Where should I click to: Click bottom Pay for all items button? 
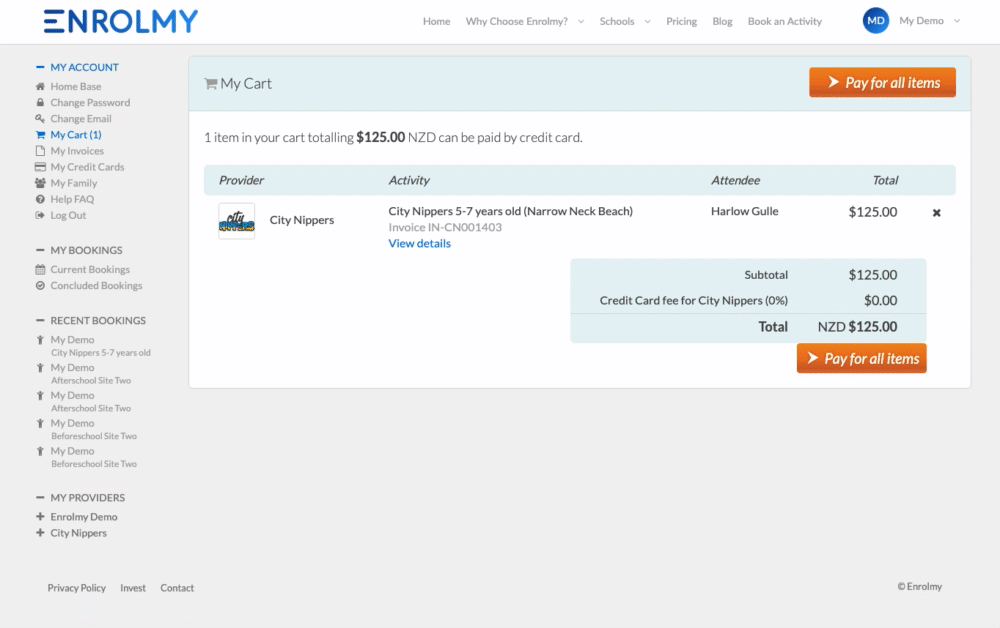[x=861, y=358]
